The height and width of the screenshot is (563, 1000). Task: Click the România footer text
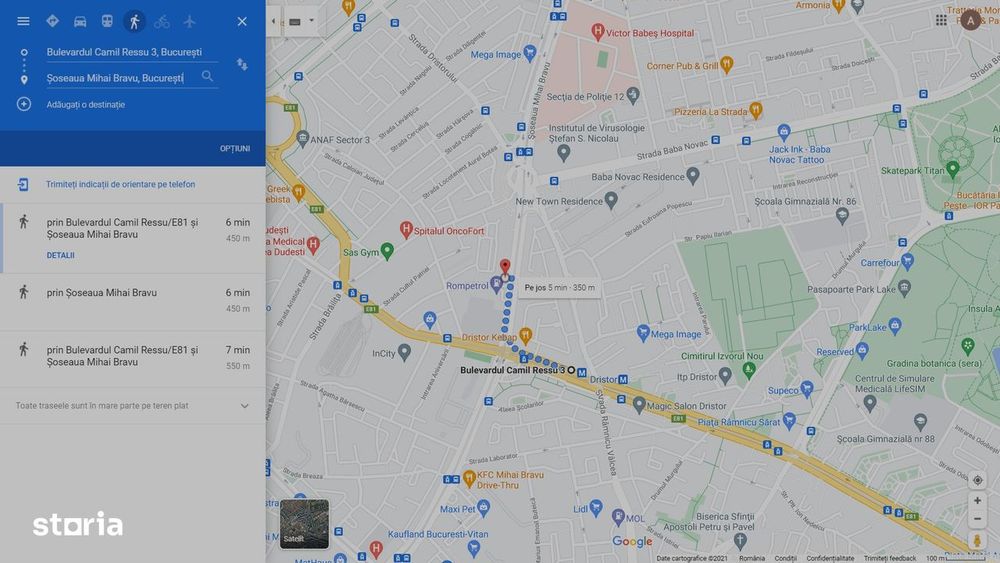coord(752,559)
